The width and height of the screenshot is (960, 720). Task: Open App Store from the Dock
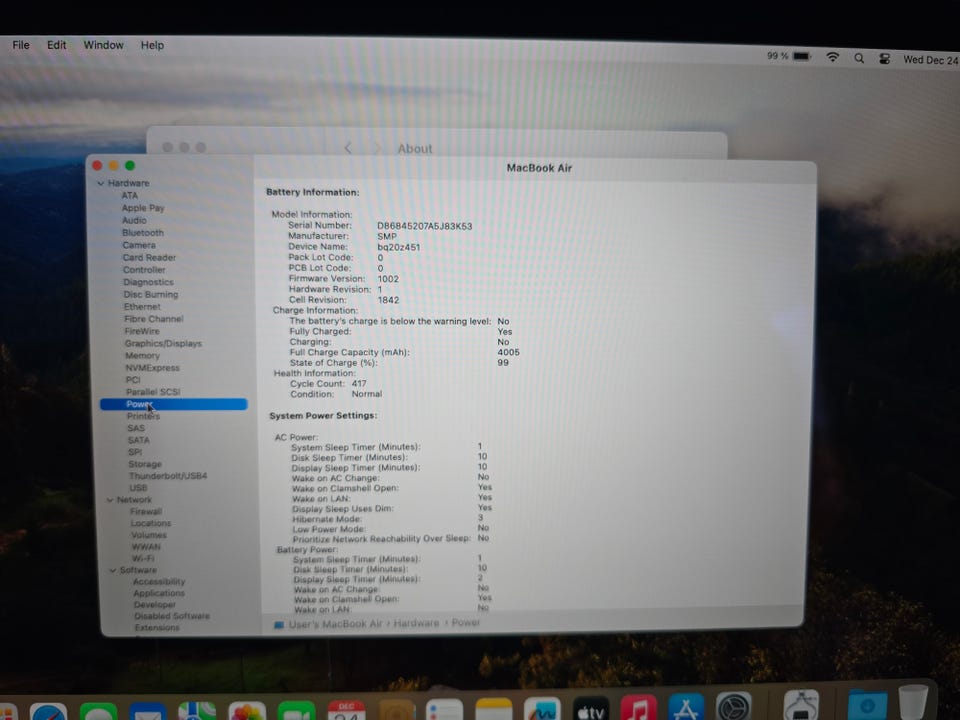[x=686, y=707]
